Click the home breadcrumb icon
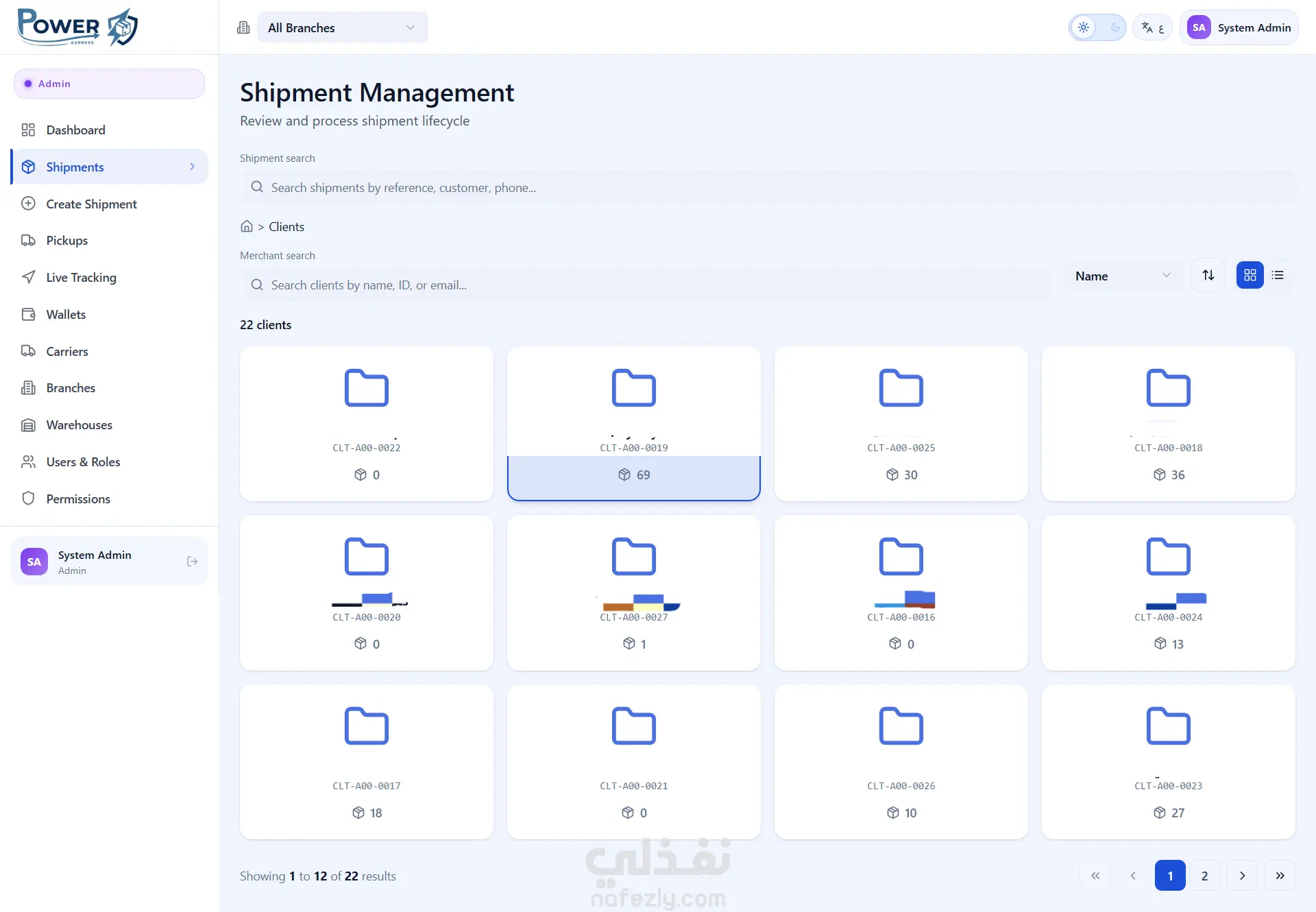This screenshot has width=1316, height=912. (247, 226)
